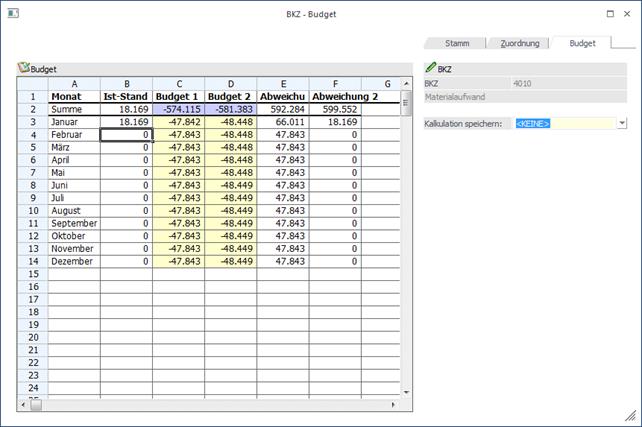
Task: Click the BKZ pencil icon
Action: [x=431, y=68]
